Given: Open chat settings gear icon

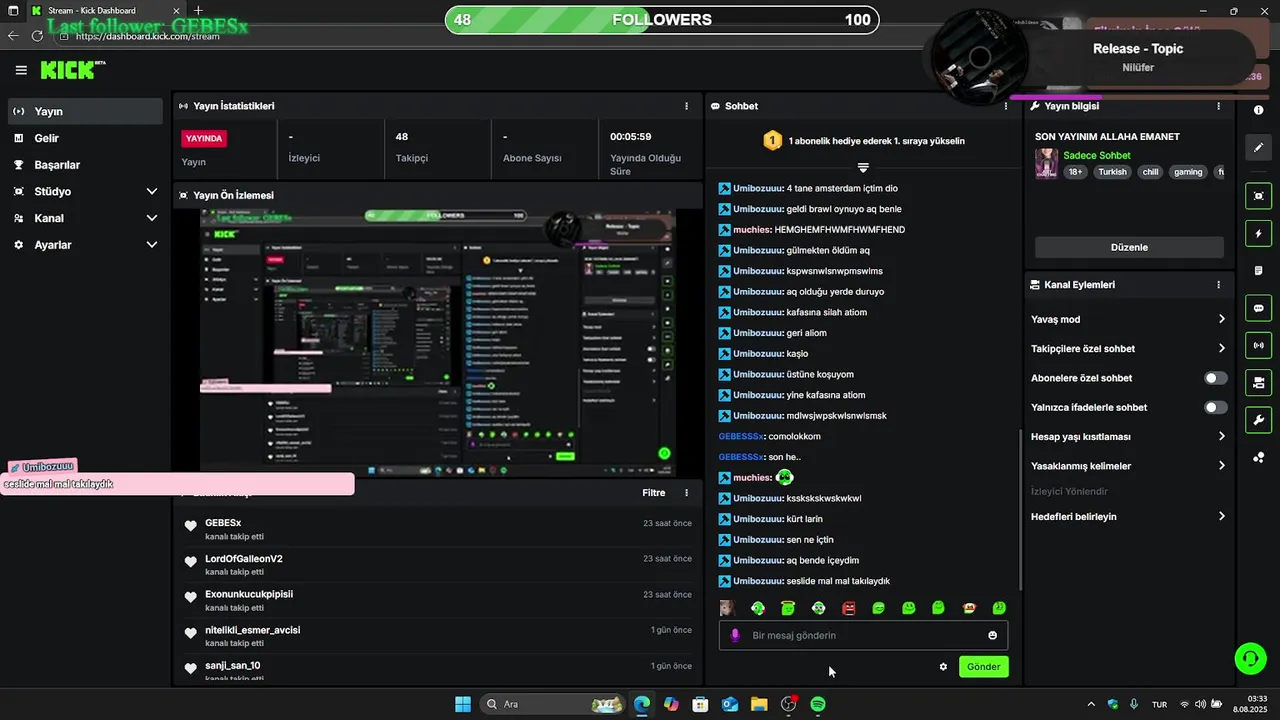Looking at the screenshot, I should pyautogui.click(x=943, y=667).
